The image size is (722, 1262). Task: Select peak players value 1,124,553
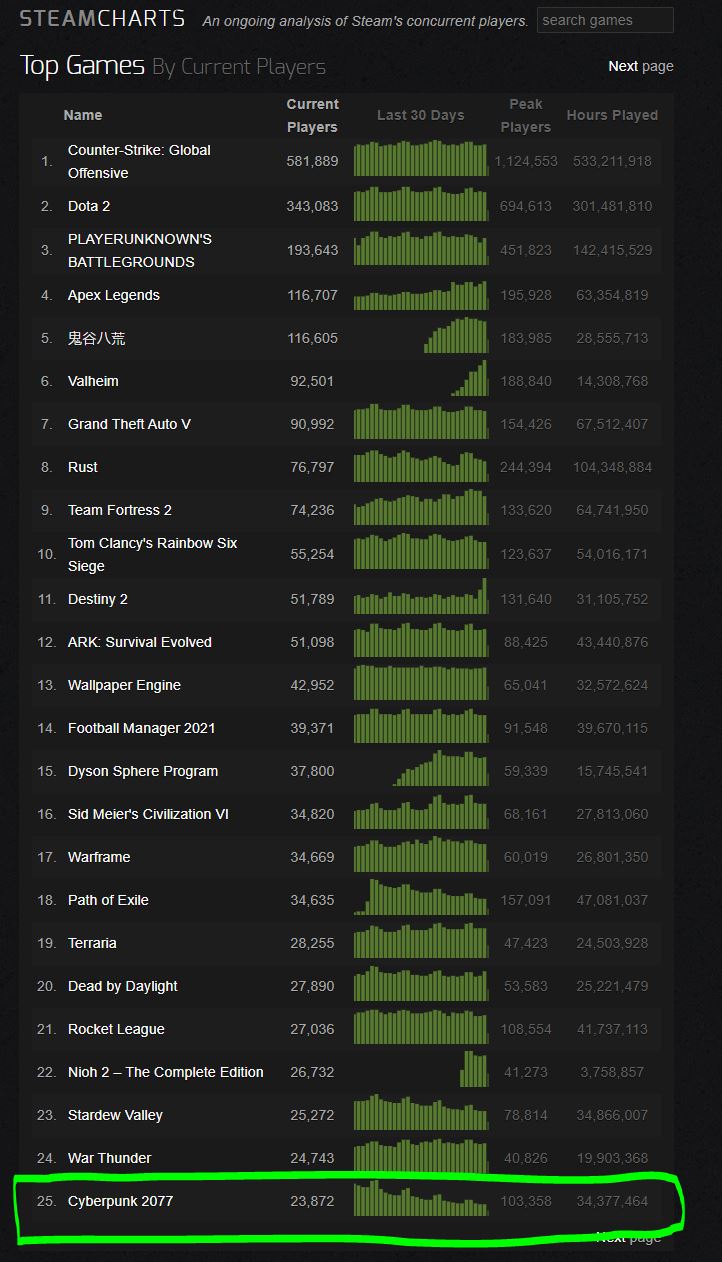(x=526, y=161)
